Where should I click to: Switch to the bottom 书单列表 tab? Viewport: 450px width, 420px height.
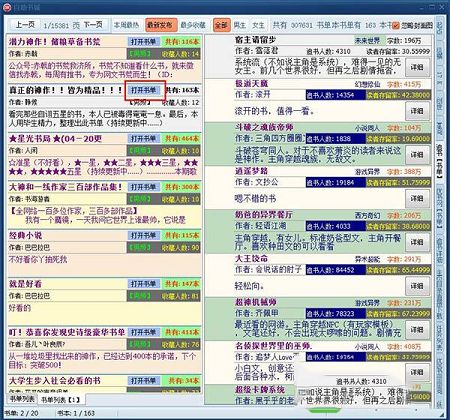point(22,398)
